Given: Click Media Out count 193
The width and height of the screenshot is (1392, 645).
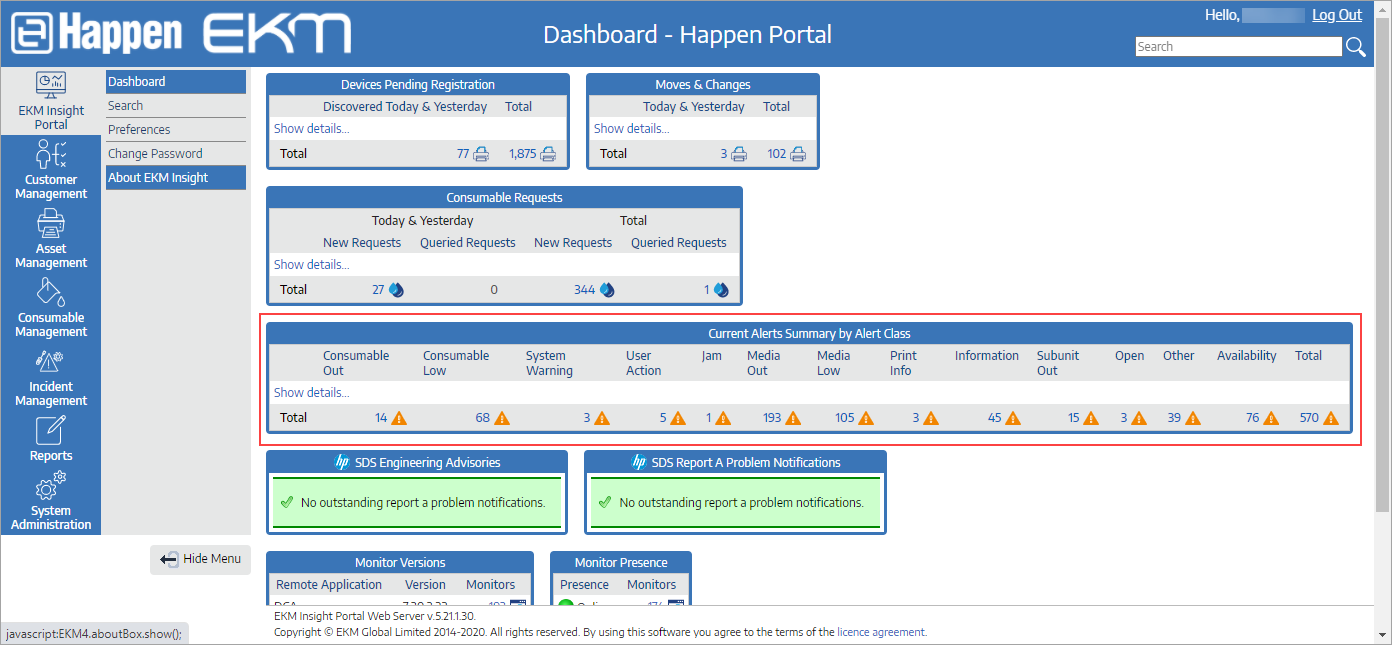Looking at the screenshot, I should [x=771, y=418].
